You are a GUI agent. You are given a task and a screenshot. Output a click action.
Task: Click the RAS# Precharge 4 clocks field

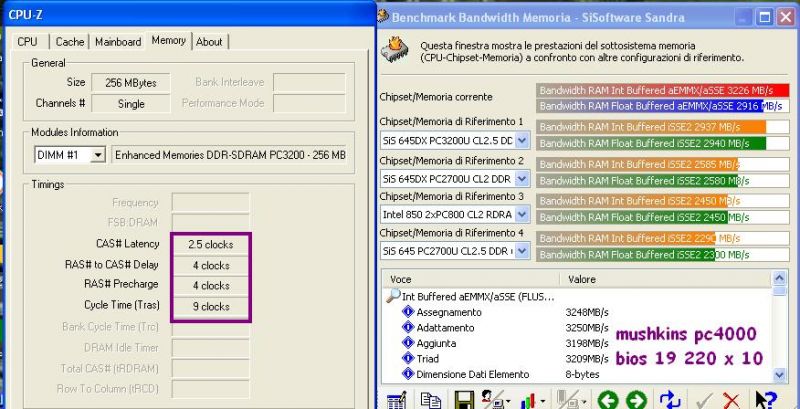point(210,286)
